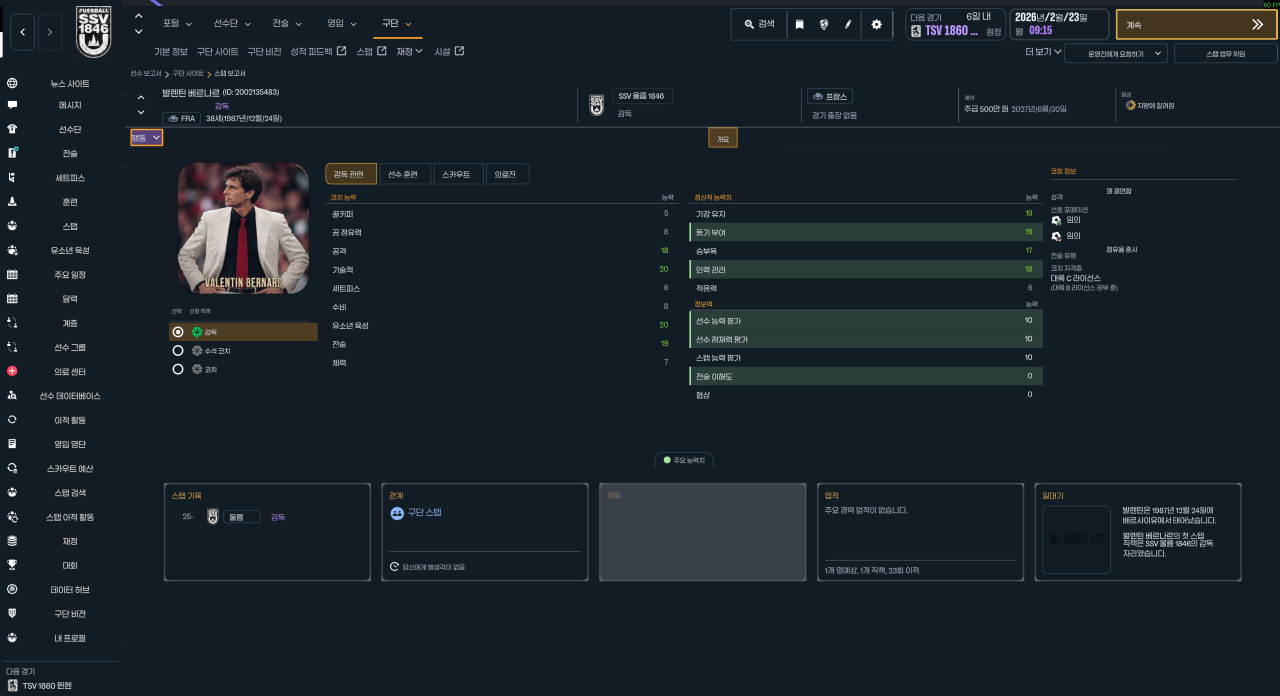1280x696 pixels.
Task: Switch to the 선수 훈련 tab
Action: pos(404,174)
